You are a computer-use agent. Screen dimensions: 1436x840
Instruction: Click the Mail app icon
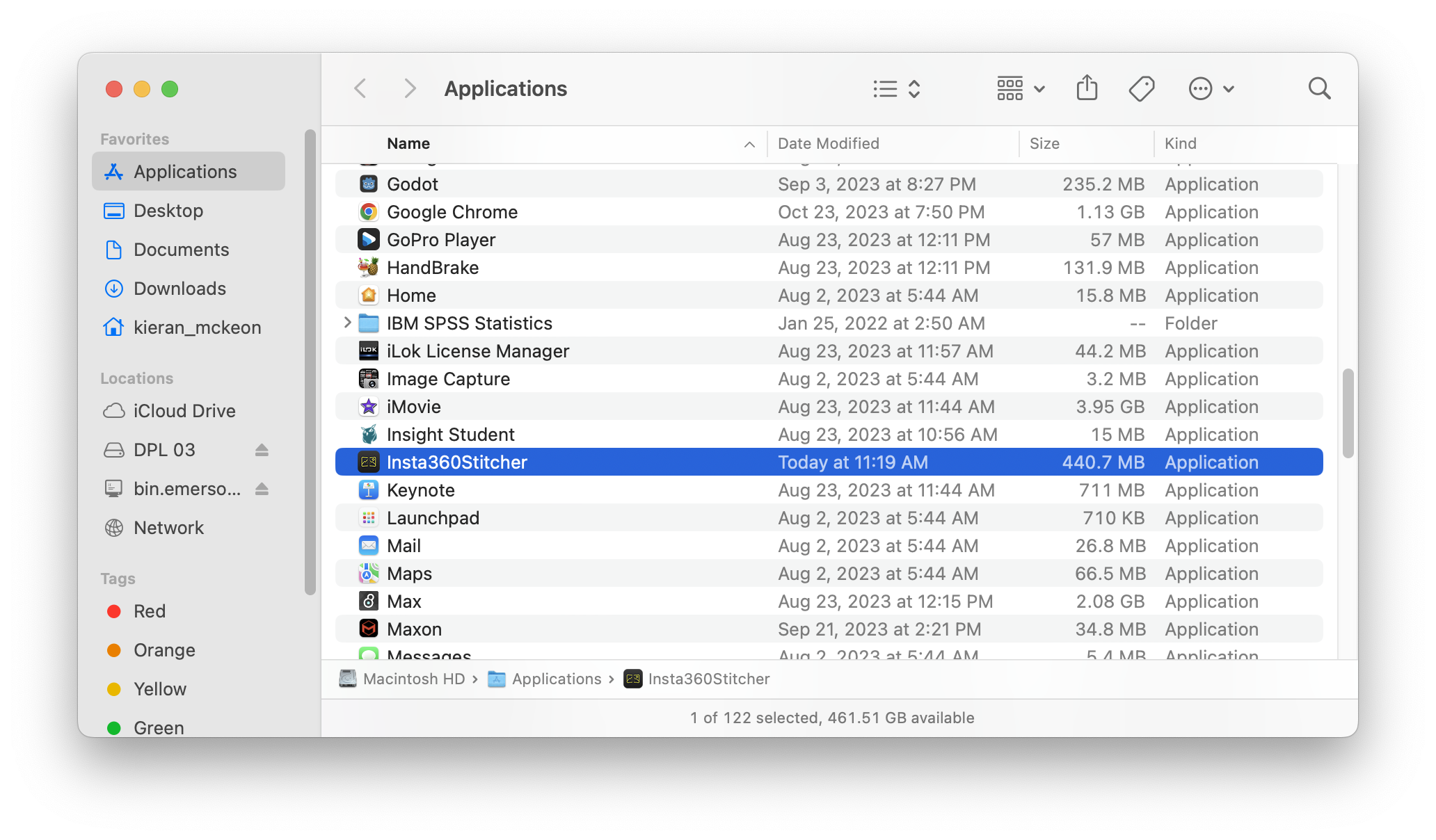click(x=368, y=545)
